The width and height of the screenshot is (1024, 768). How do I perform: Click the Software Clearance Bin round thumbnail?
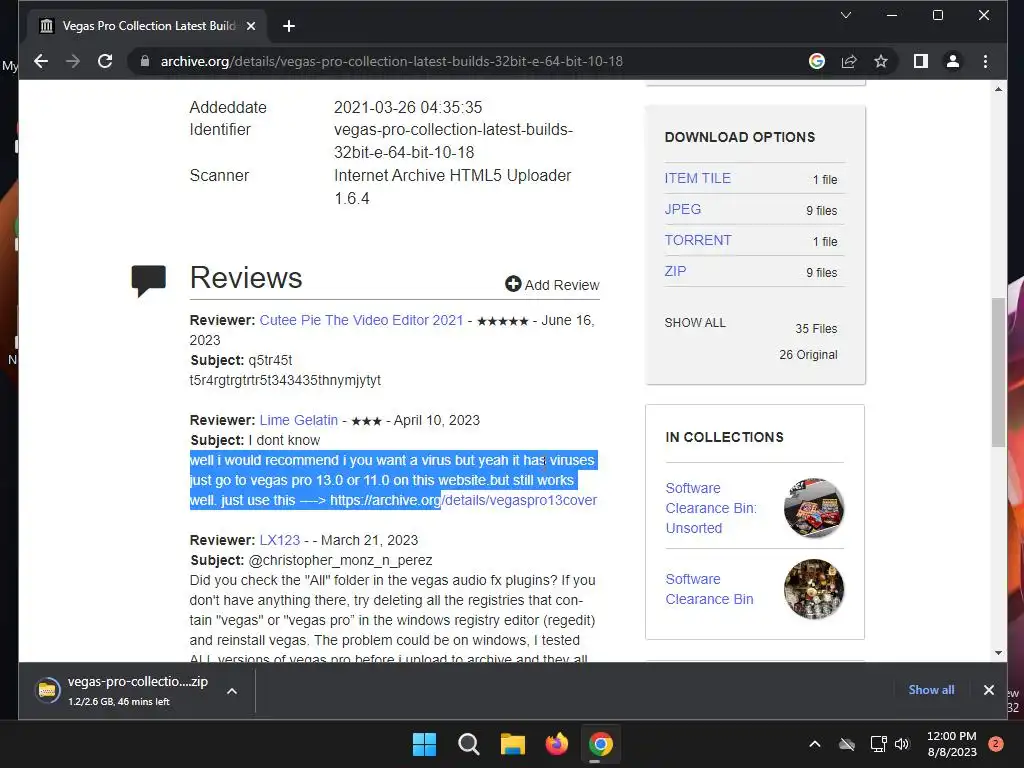pyautogui.click(x=814, y=589)
